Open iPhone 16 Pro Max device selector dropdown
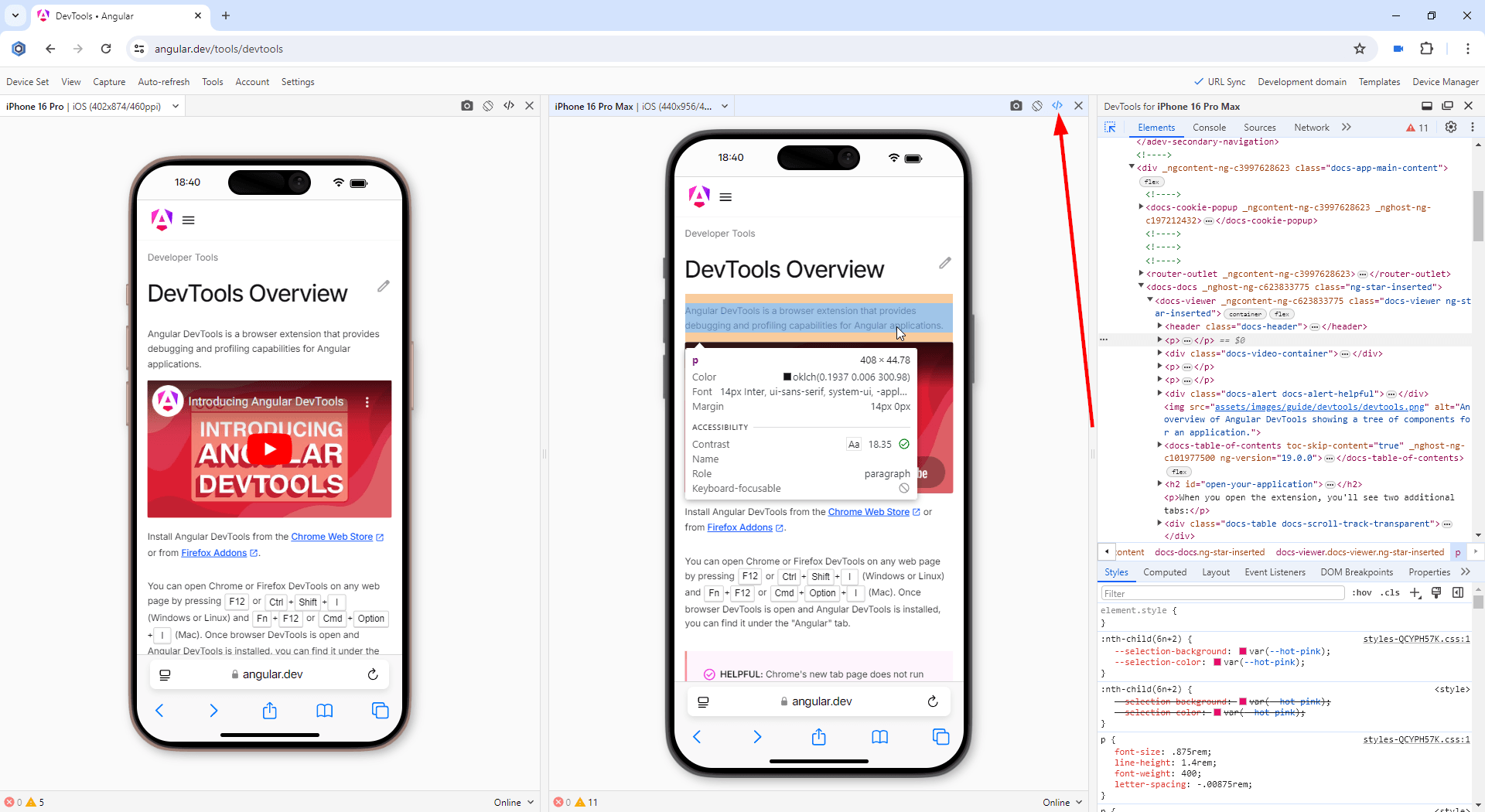The height and width of the screenshot is (812, 1485). click(x=725, y=107)
